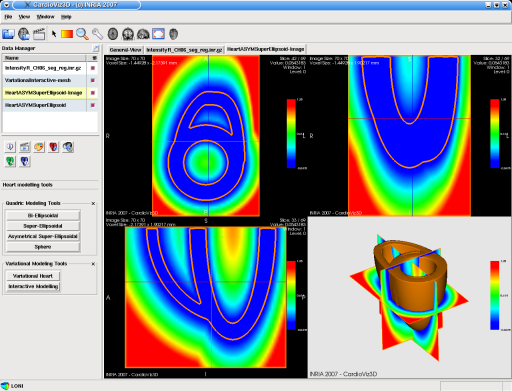This screenshot has width=512, height=391.
Task: Click the open file folder icon
Action: [8, 34]
